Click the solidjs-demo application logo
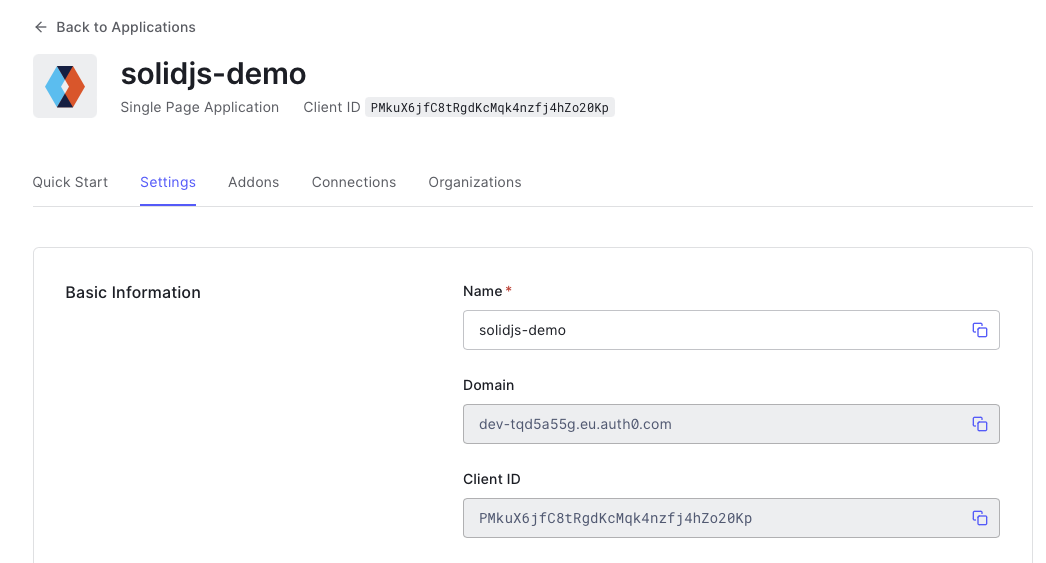This screenshot has width=1046, height=563. pyautogui.click(x=65, y=86)
